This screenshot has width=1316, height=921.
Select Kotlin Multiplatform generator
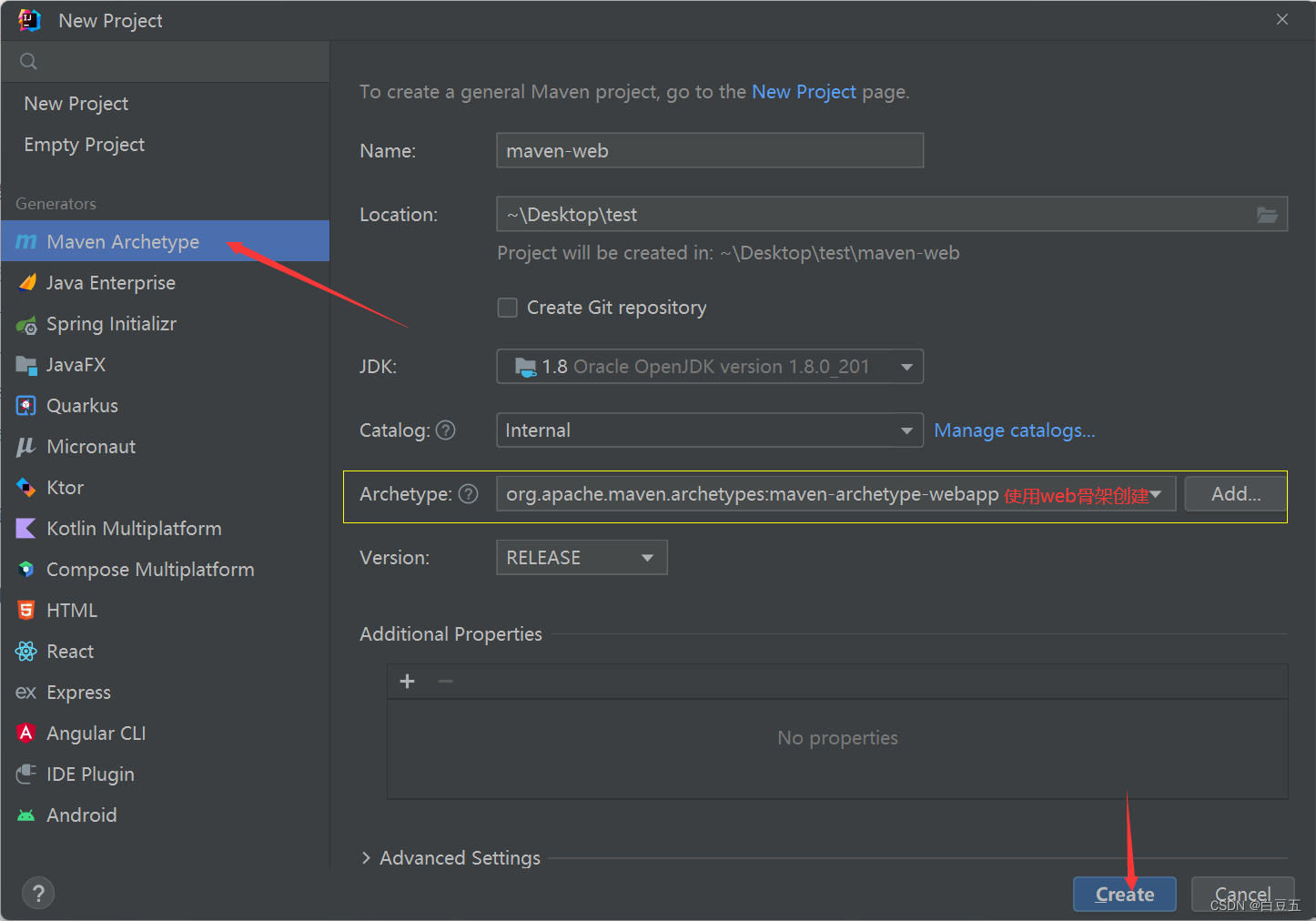click(134, 529)
